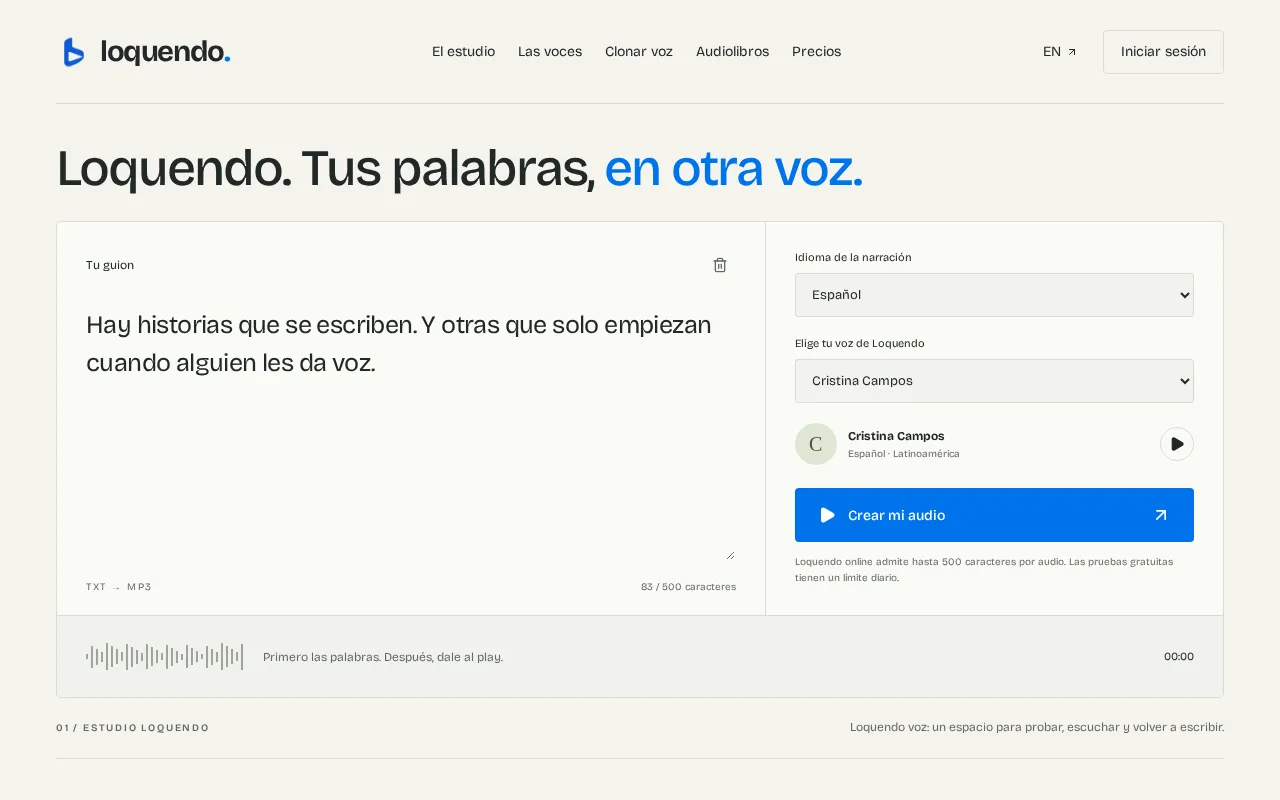Open El estudio menu item
Screen dimensions: 1280x800
[463, 52]
